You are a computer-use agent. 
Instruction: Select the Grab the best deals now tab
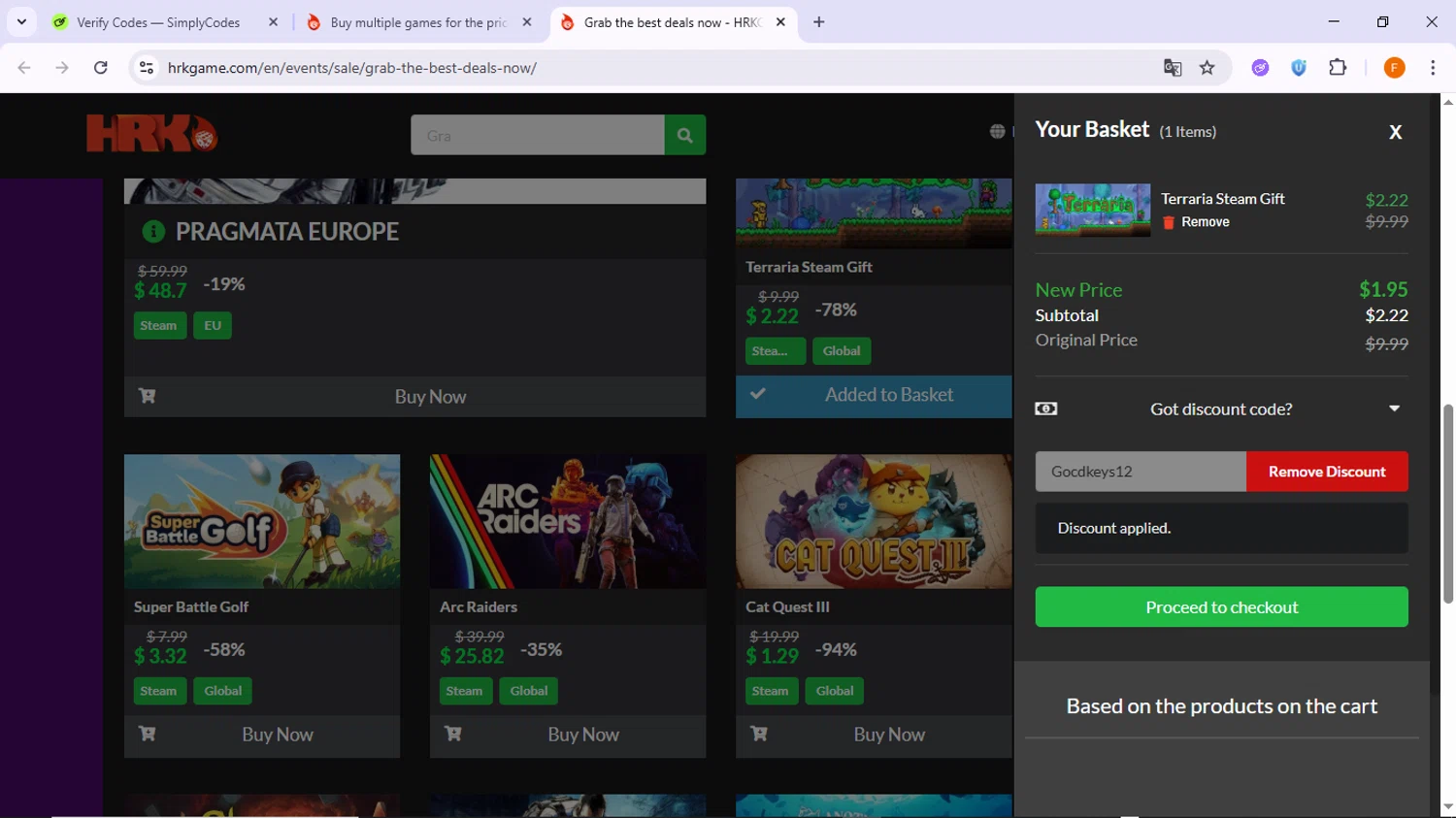pos(674,22)
